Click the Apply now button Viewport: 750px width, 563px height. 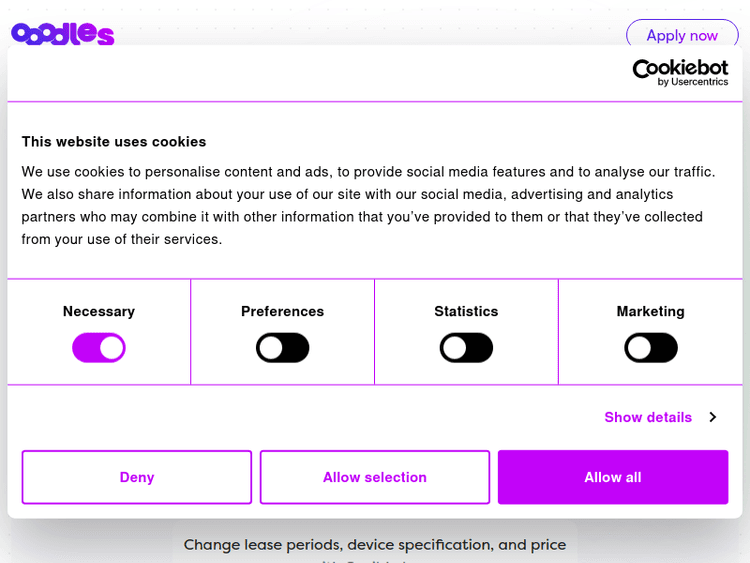(x=682, y=35)
